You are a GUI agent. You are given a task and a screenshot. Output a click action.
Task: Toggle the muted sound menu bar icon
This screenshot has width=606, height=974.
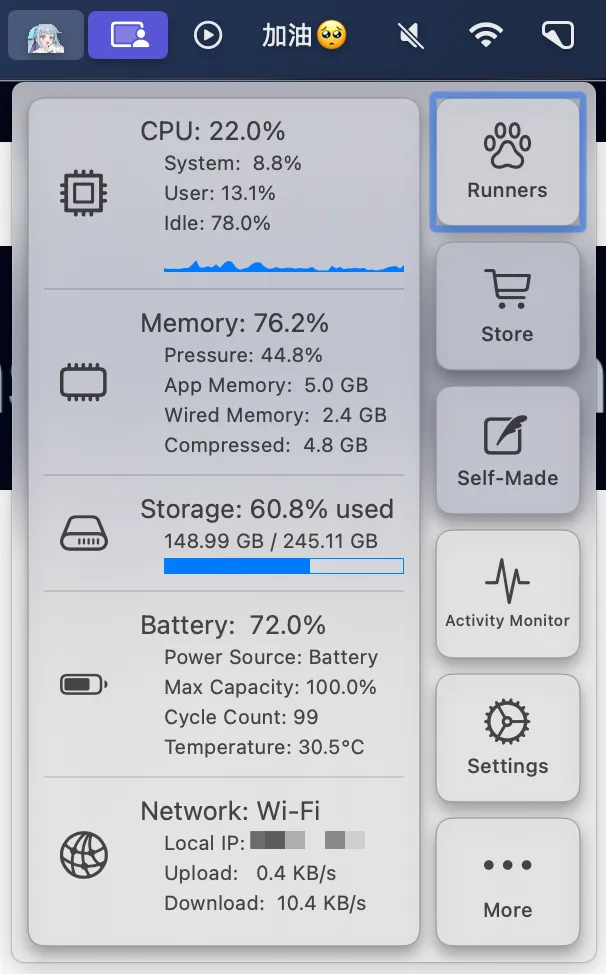click(x=407, y=35)
